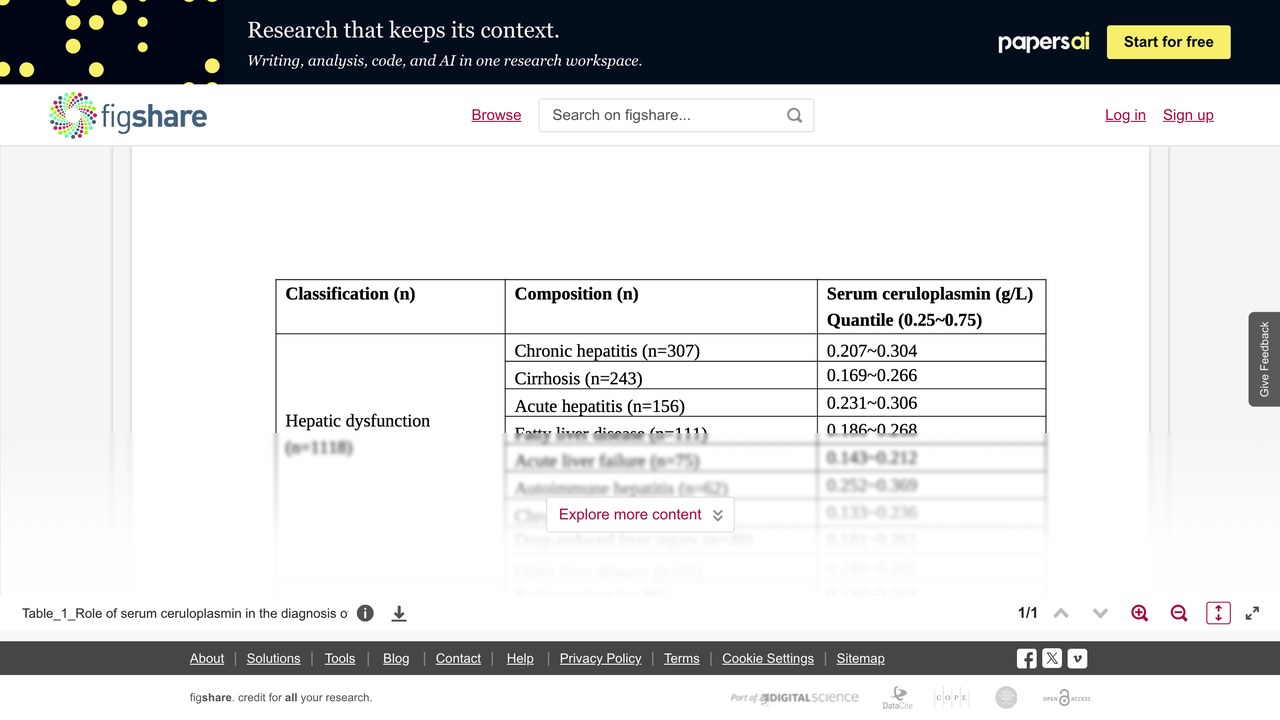Open Blog footer link
Screen dimensions: 1280x720
(396, 658)
